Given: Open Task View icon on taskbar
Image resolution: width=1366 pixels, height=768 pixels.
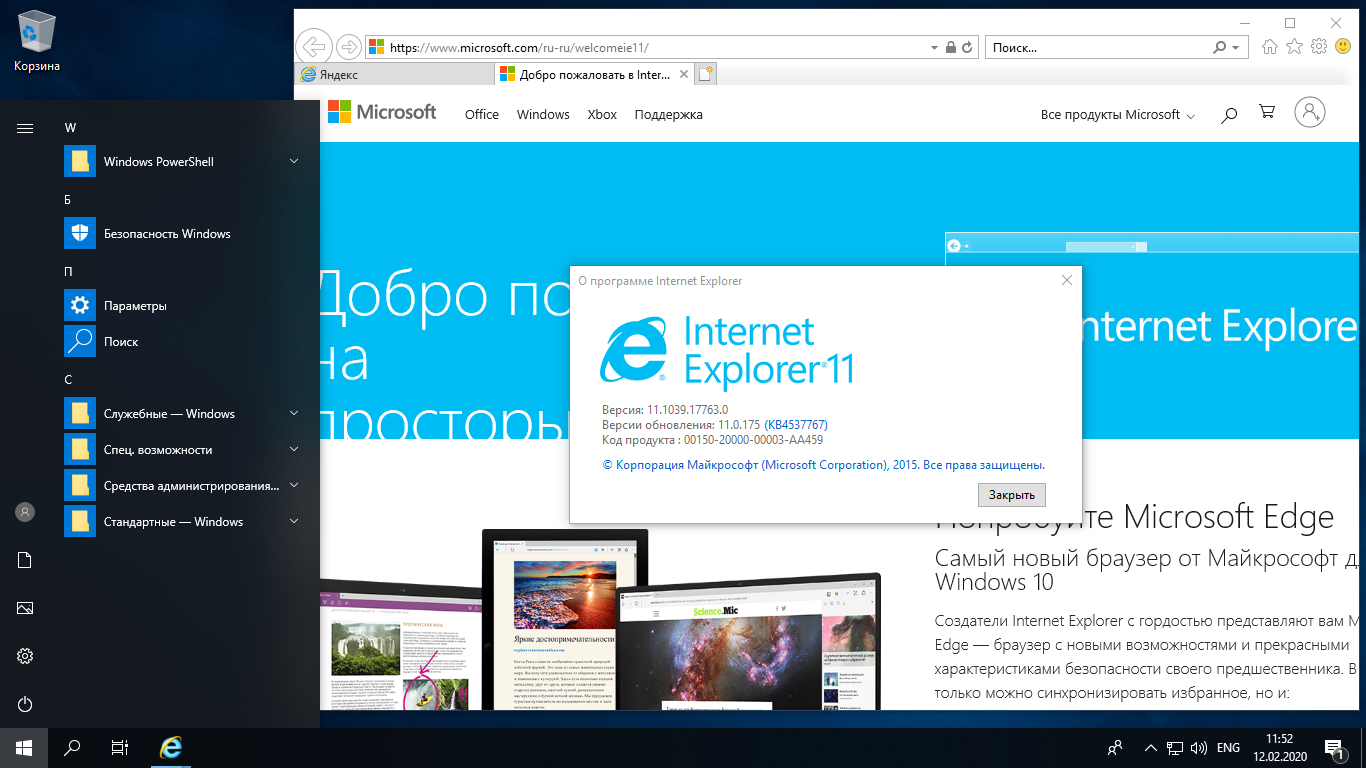Looking at the screenshot, I should (x=120, y=747).
